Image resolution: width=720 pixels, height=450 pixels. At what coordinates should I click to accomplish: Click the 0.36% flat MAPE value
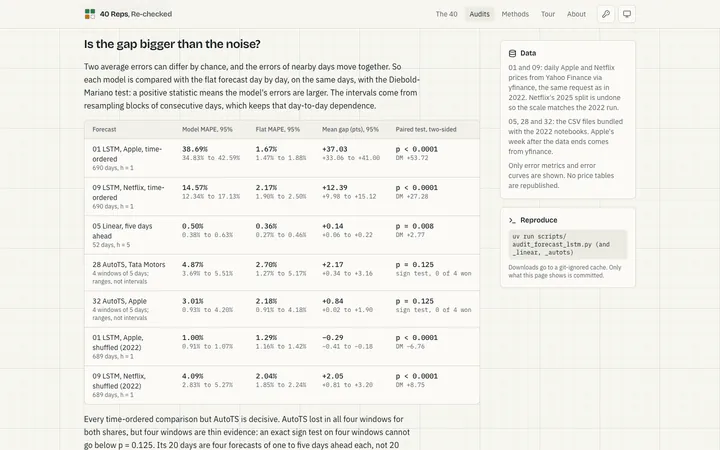coord(266,226)
